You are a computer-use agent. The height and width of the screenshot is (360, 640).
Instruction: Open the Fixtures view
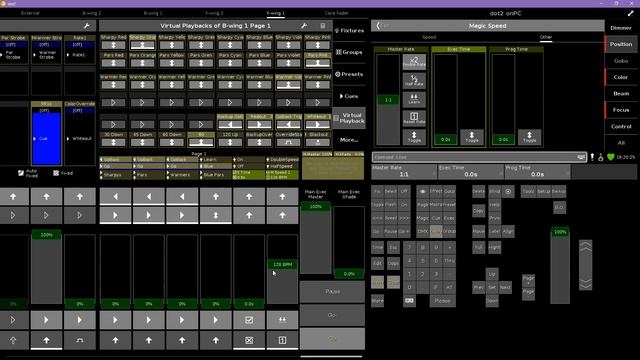coord(349,31)
